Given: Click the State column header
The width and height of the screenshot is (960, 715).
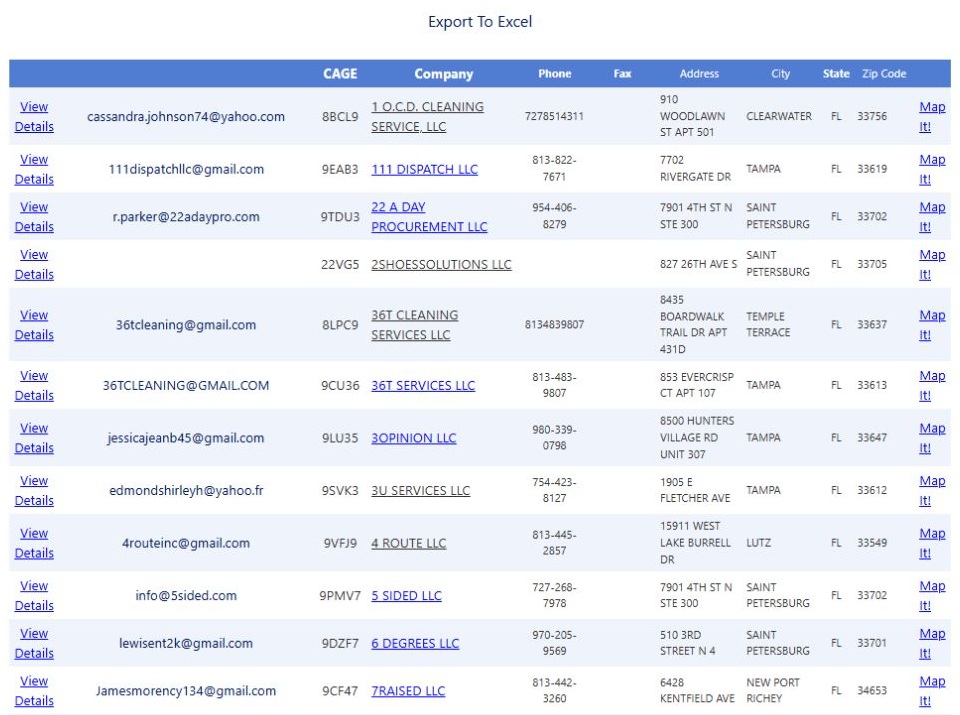Looking at the screenshot, I should pyautogui.click(x=836, y=73).
